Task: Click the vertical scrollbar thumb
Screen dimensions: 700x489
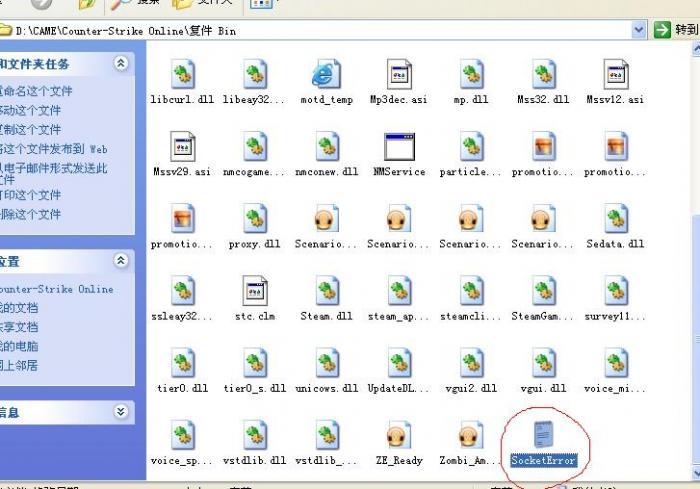Action: [x=696, y=339]
